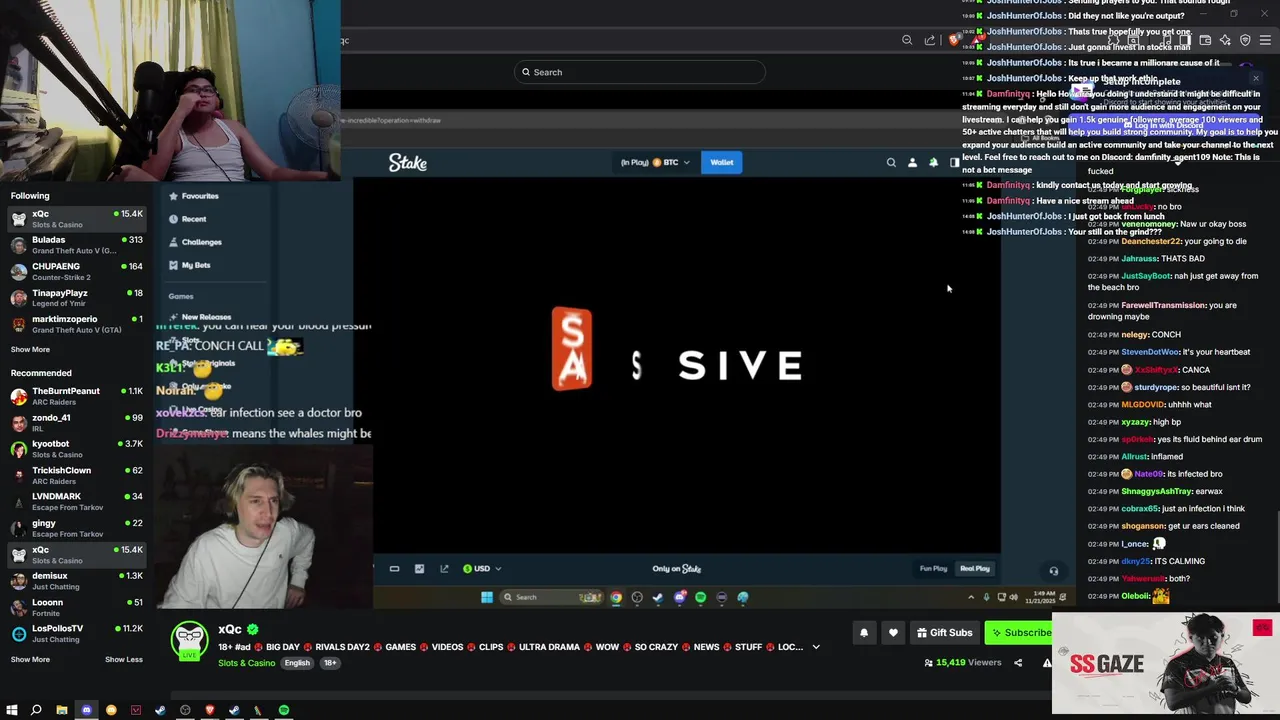
Task: Open the kyootbot recommended channel
Action: tap(77, 449)
